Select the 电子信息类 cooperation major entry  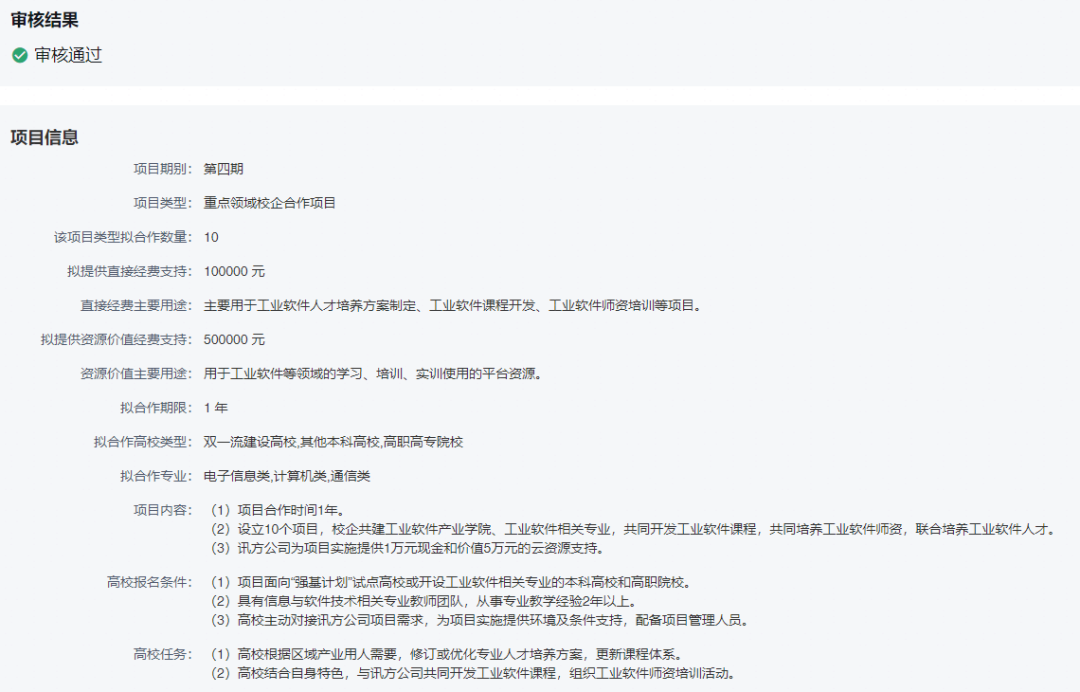click(238, 474)
